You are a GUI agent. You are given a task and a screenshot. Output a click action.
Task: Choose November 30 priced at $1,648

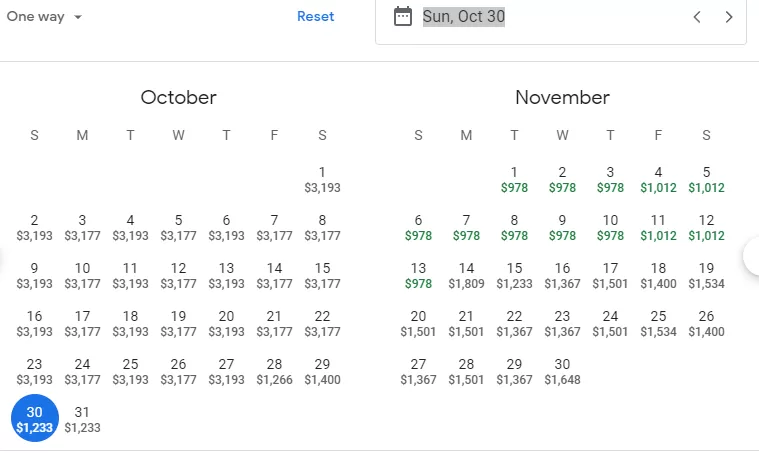coord(562,371)
